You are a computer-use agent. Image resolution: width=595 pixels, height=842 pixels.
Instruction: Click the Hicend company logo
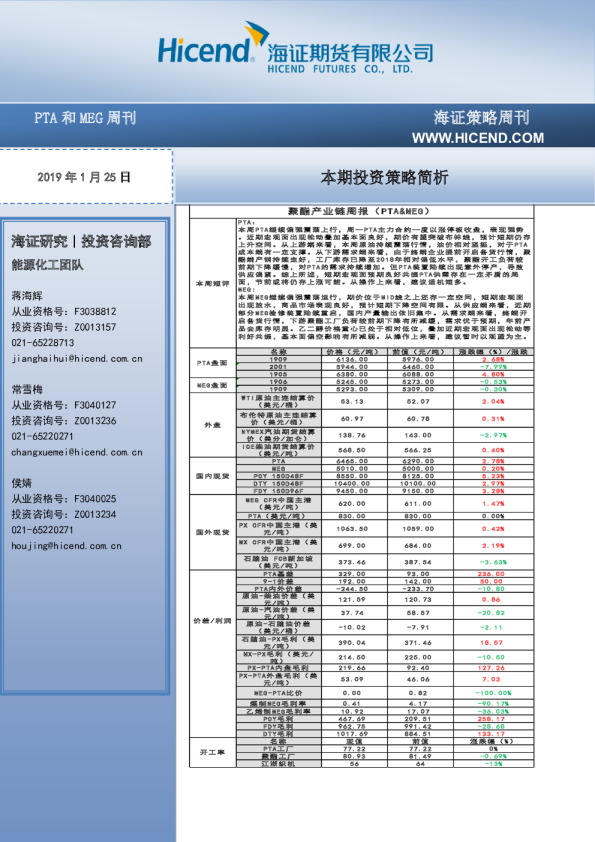tap(212, 43)
